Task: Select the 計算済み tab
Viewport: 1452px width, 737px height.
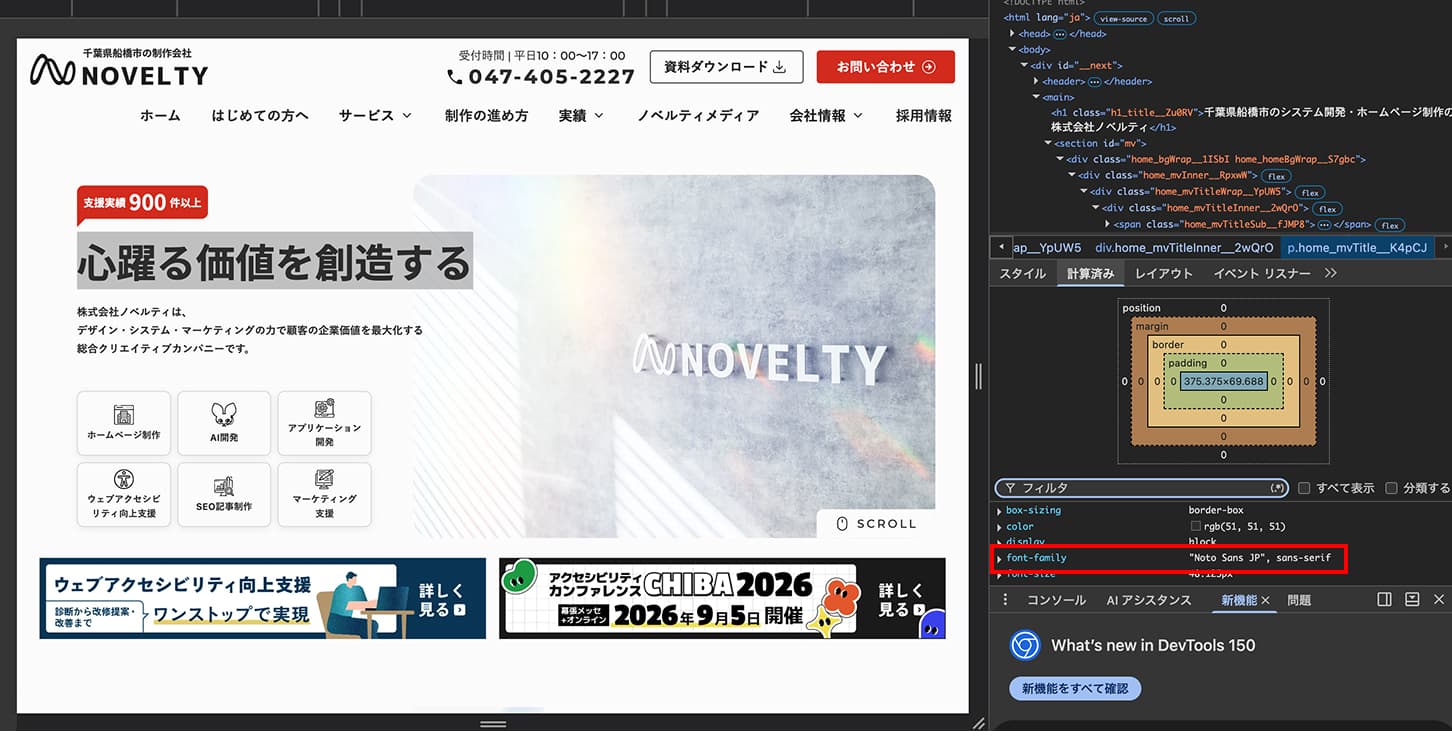Action: click(x=1090, y=274)
